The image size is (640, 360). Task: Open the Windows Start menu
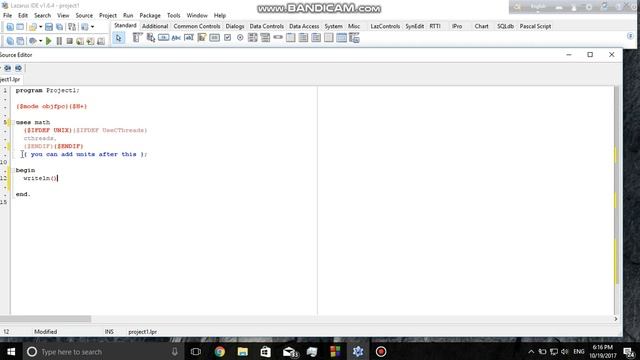click(x=11, y=351)
